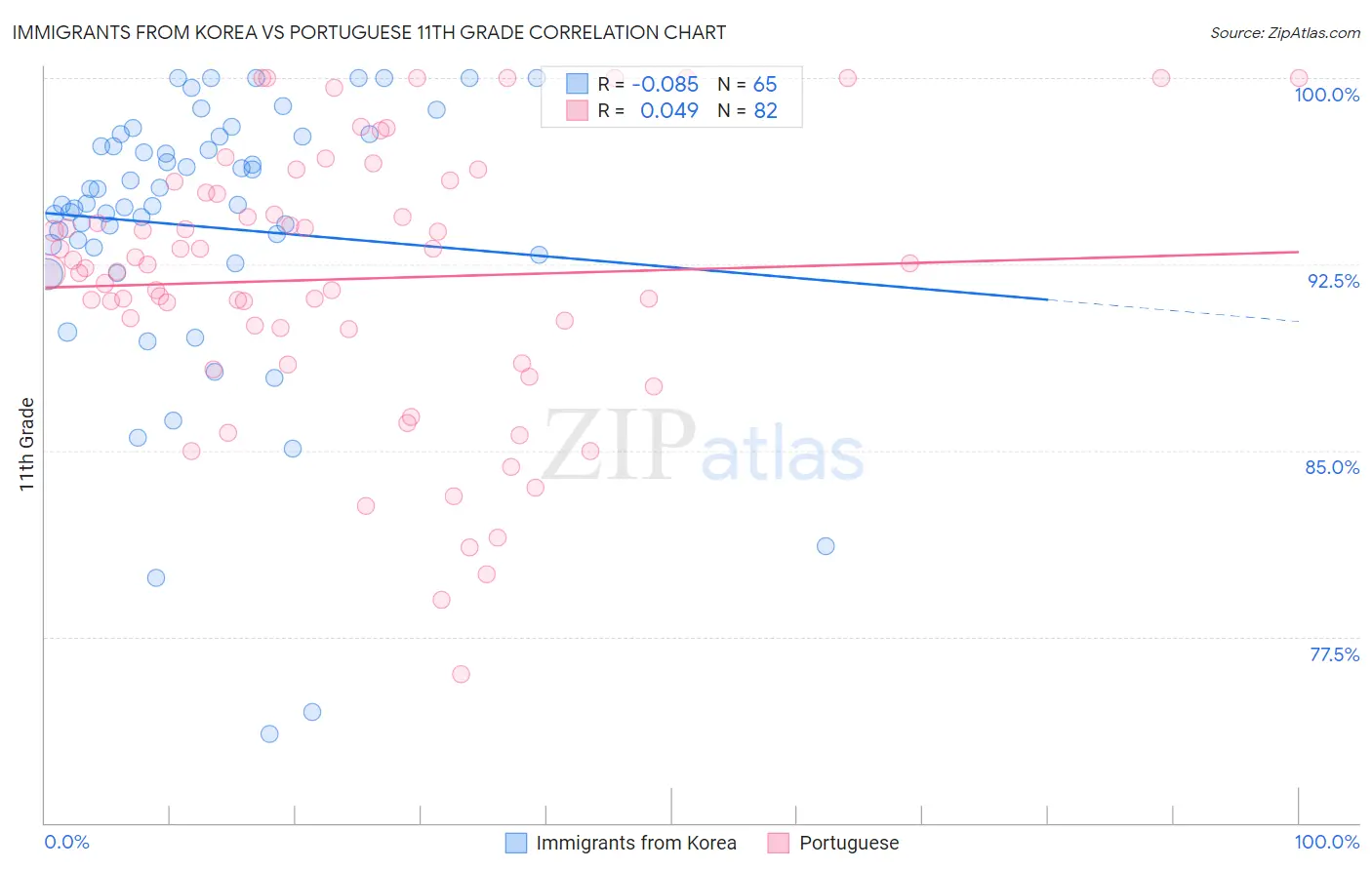Click the 85.0% y-axis tick label
This screenshot has width=1372, height=870.
pyautogui.click(x=1332, y=467)
